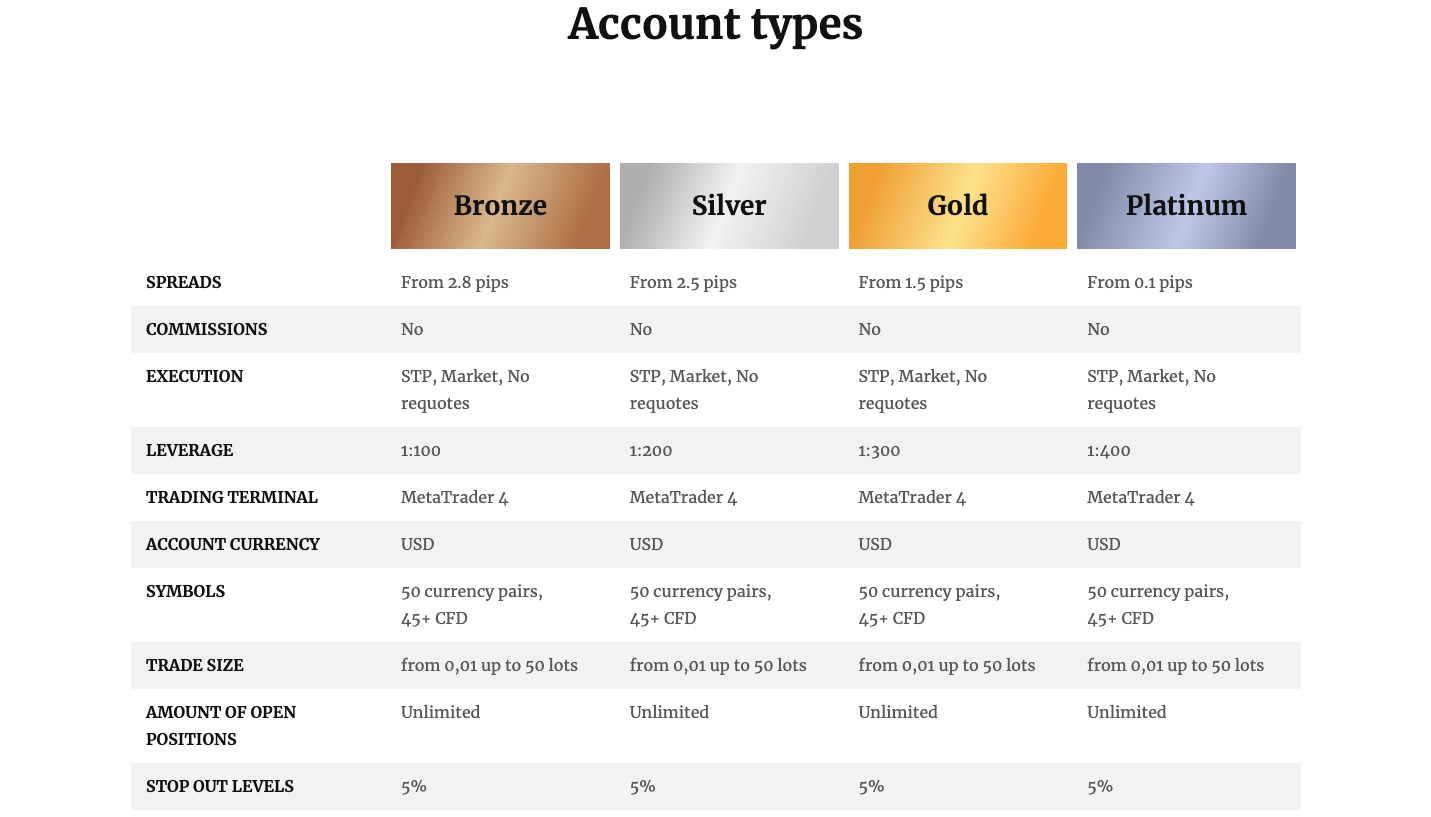Click Silver trade size cell

(x=718, y=665)
